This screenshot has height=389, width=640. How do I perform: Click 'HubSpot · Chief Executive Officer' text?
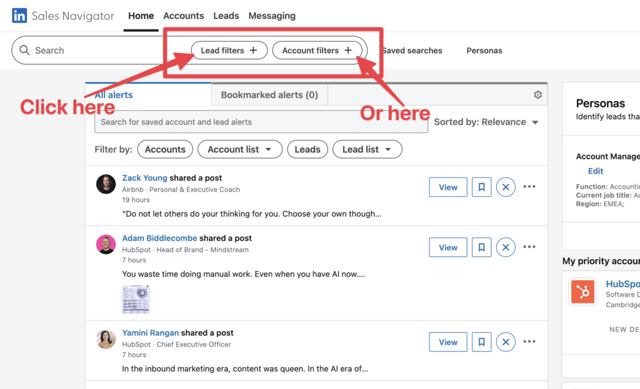coord(176,344)
